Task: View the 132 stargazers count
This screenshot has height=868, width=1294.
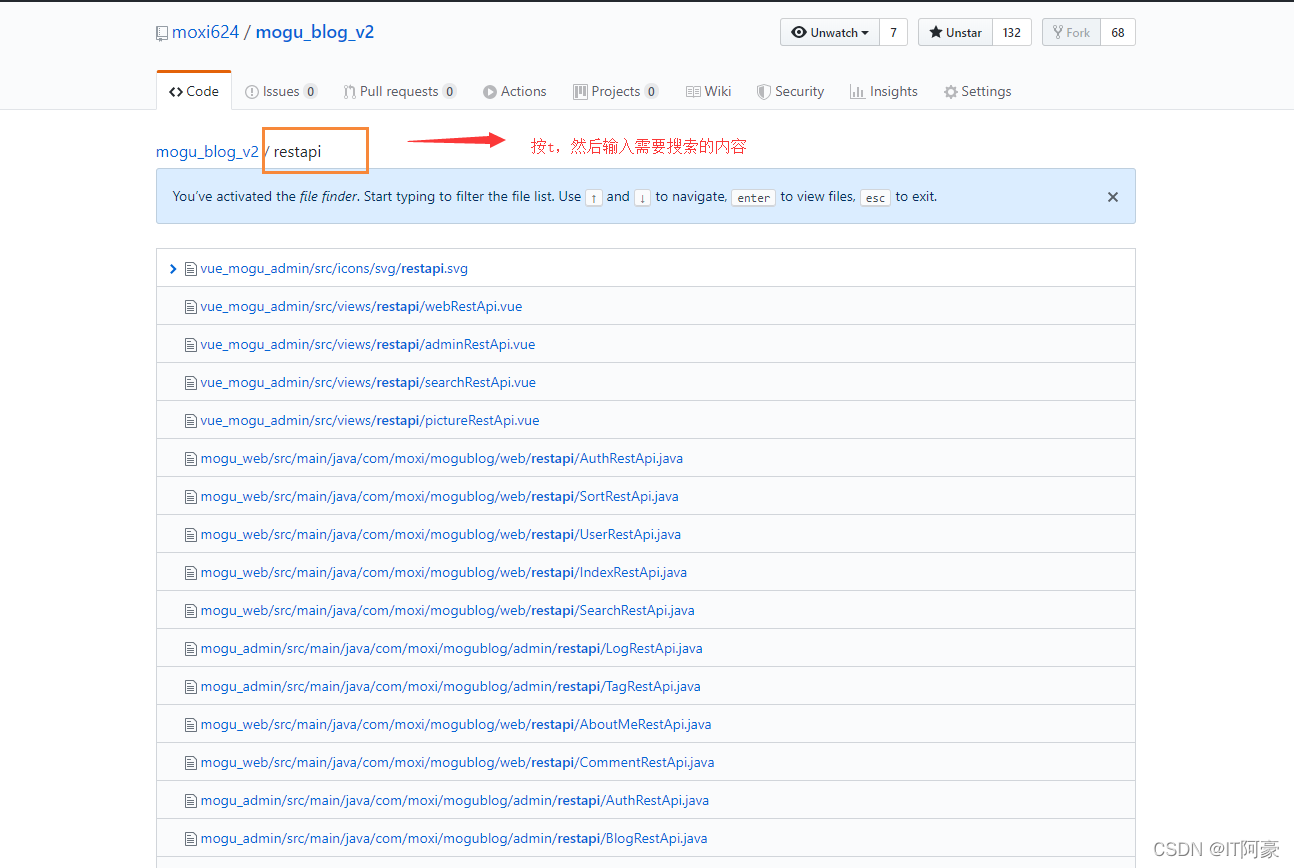Action: [x=1012, y=32]
